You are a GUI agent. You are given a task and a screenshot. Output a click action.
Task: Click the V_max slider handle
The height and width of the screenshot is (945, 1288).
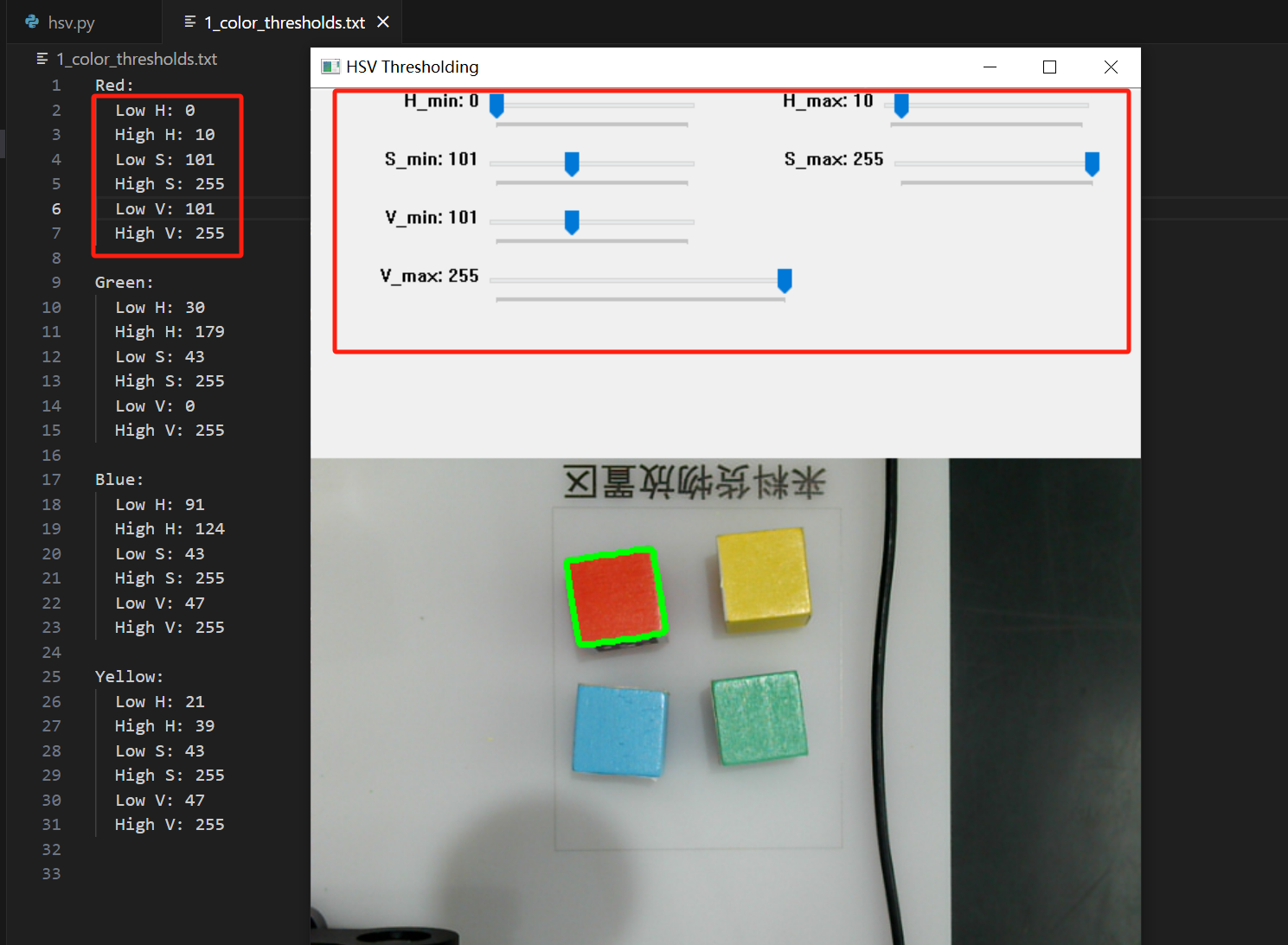point(785,280)
